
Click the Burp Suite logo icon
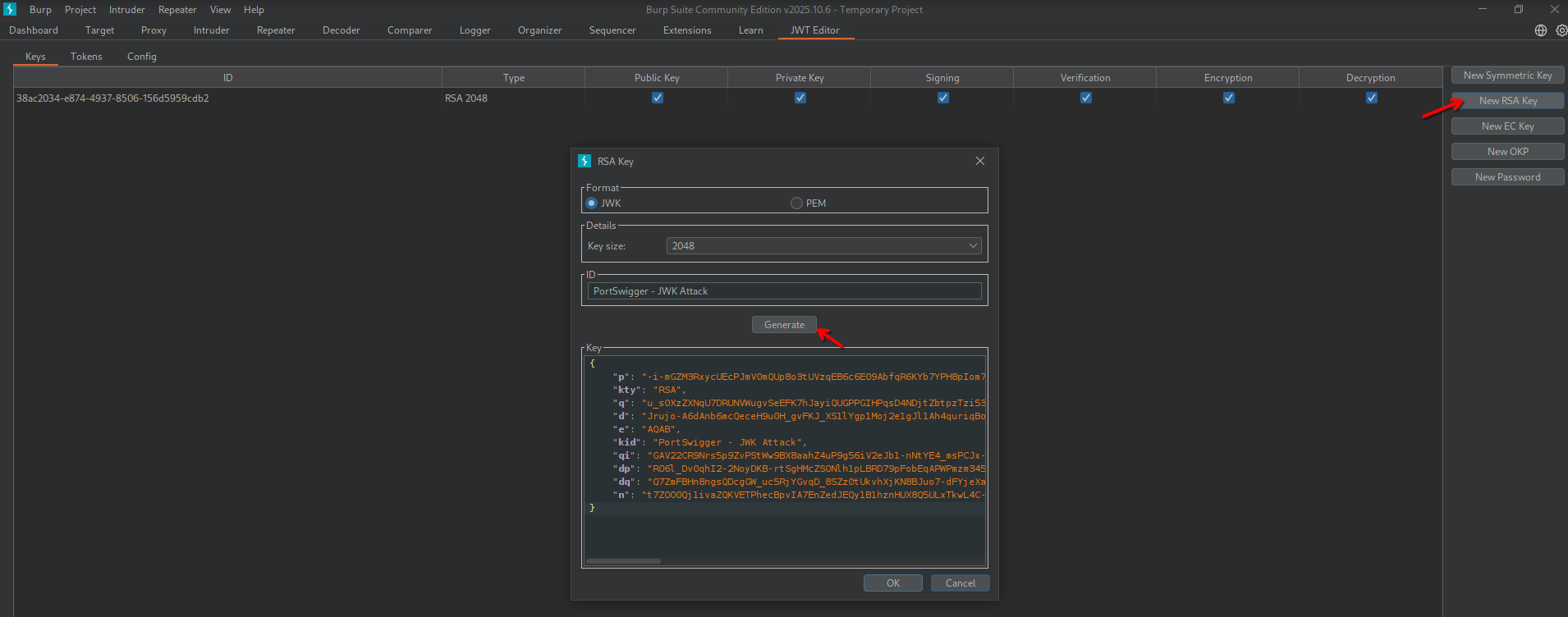(10, 10)
